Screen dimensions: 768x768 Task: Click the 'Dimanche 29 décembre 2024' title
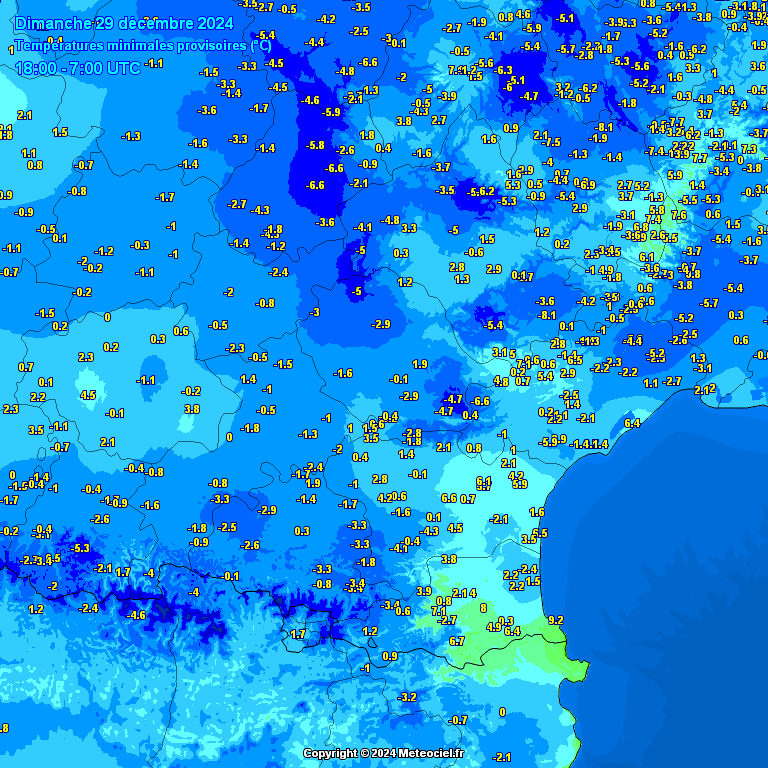click(125, 23)
